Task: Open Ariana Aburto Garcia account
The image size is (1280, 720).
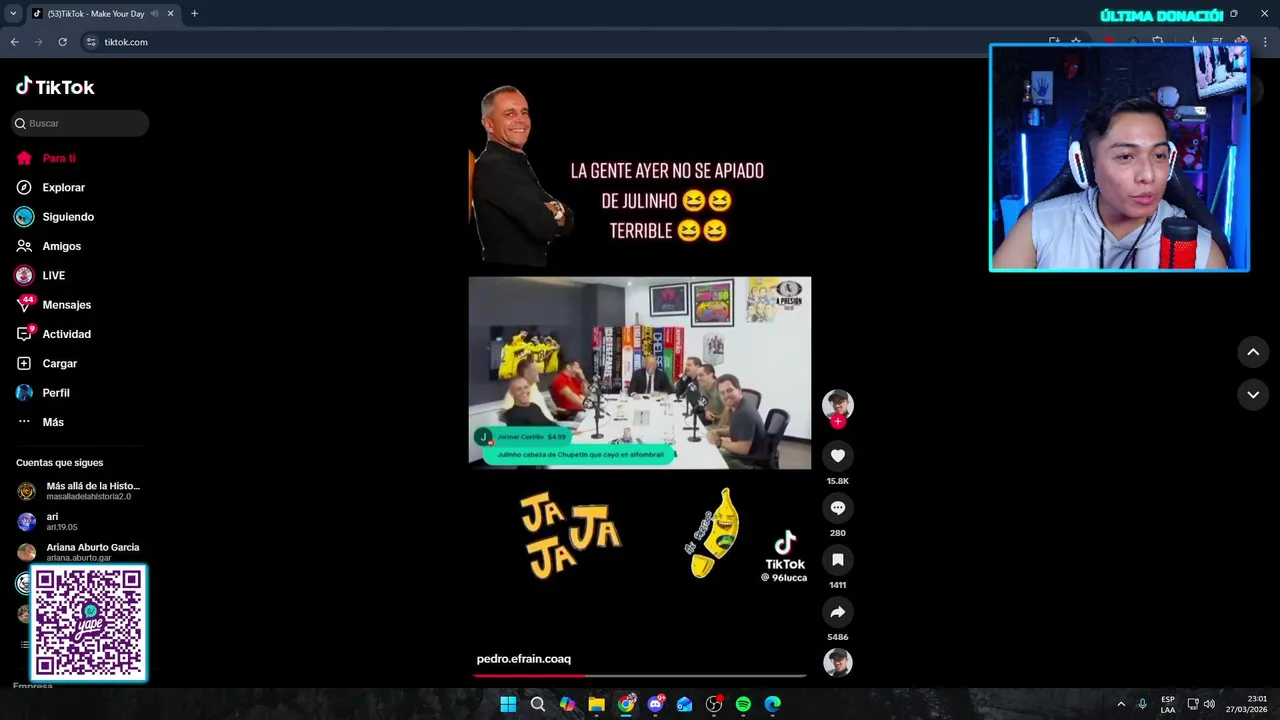Action: point(80,551)
